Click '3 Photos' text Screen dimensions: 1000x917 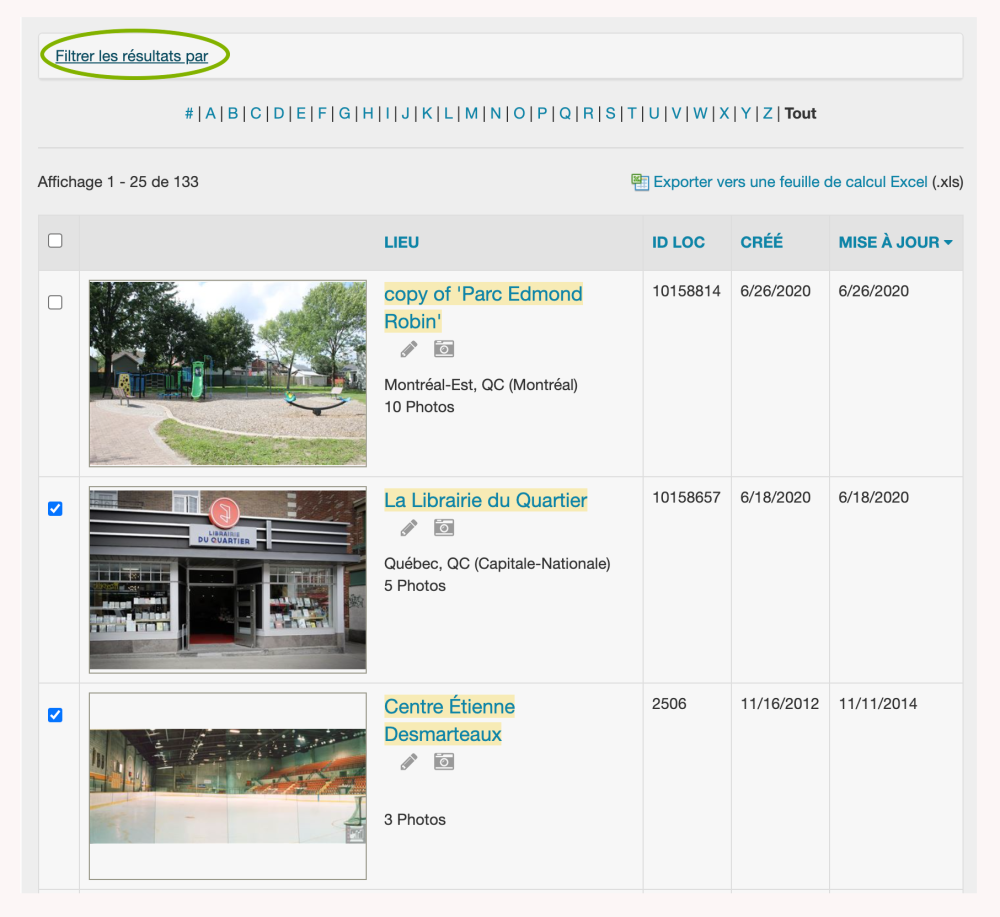click(415, 819)
